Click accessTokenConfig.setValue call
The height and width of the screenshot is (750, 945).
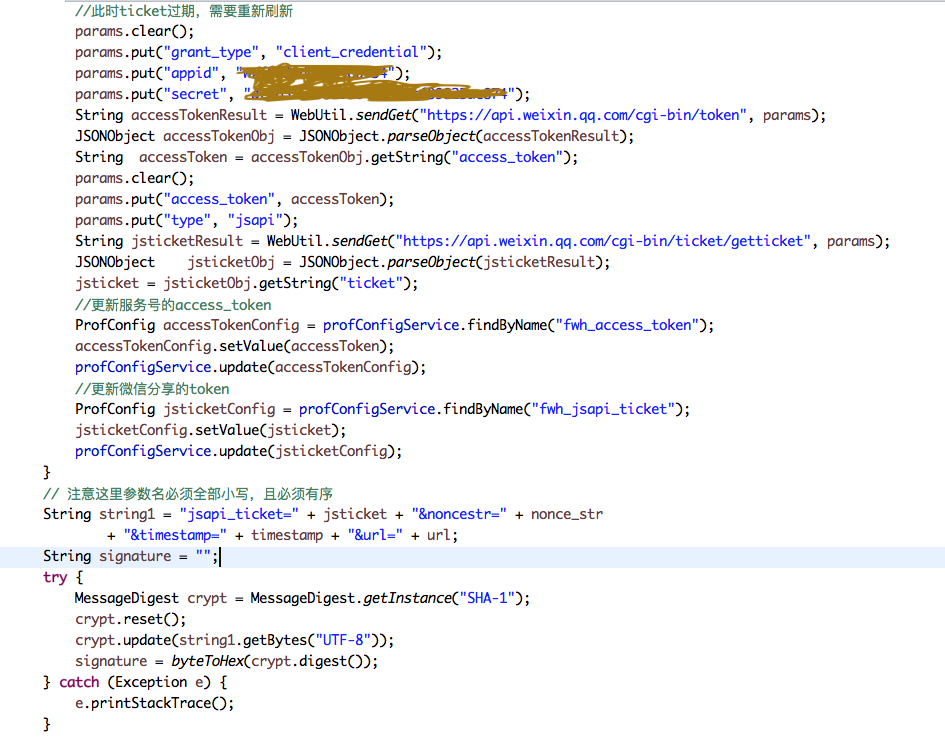pyautogui.click(x=234, y=347)
